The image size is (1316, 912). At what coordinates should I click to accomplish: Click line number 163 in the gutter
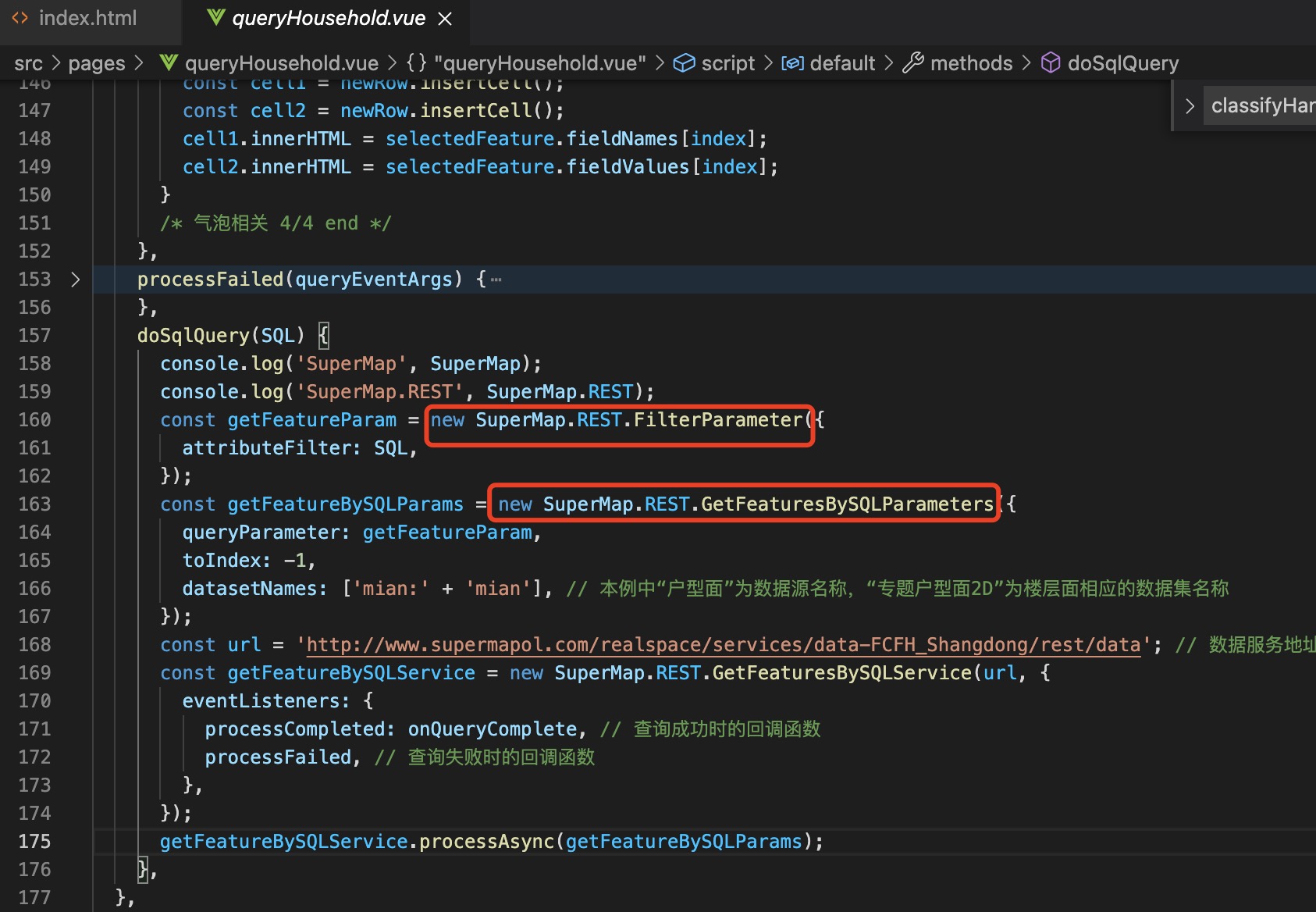[34, 504]
